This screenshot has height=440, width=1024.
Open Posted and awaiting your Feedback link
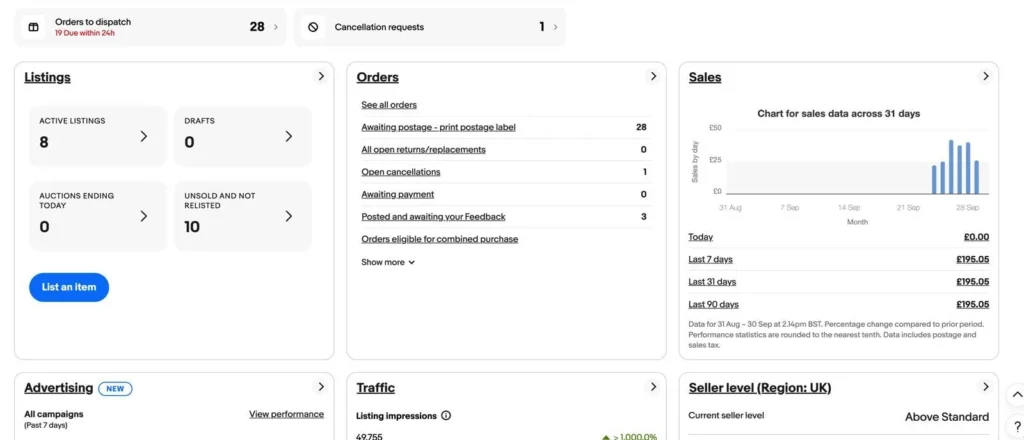[433, 216]
